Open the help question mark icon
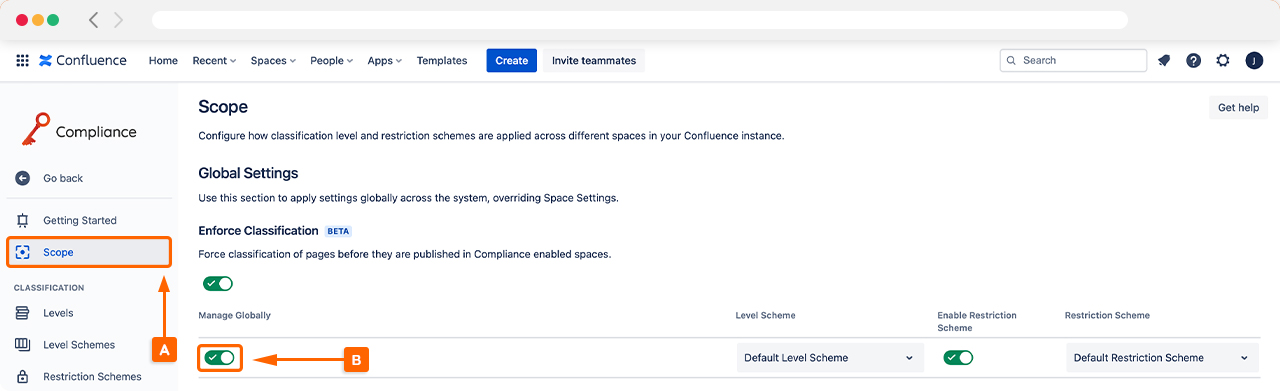The image size is (1280, 391). pyautogui.click(x=1193, y=60)
